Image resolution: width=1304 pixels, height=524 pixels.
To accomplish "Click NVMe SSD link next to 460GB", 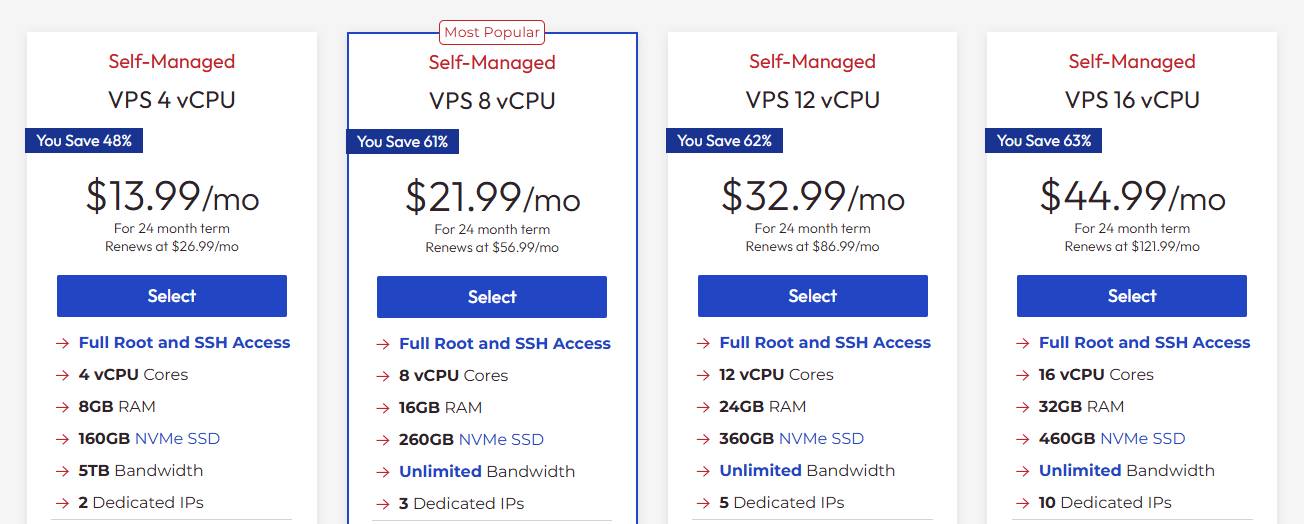I will coord(1142,438).
